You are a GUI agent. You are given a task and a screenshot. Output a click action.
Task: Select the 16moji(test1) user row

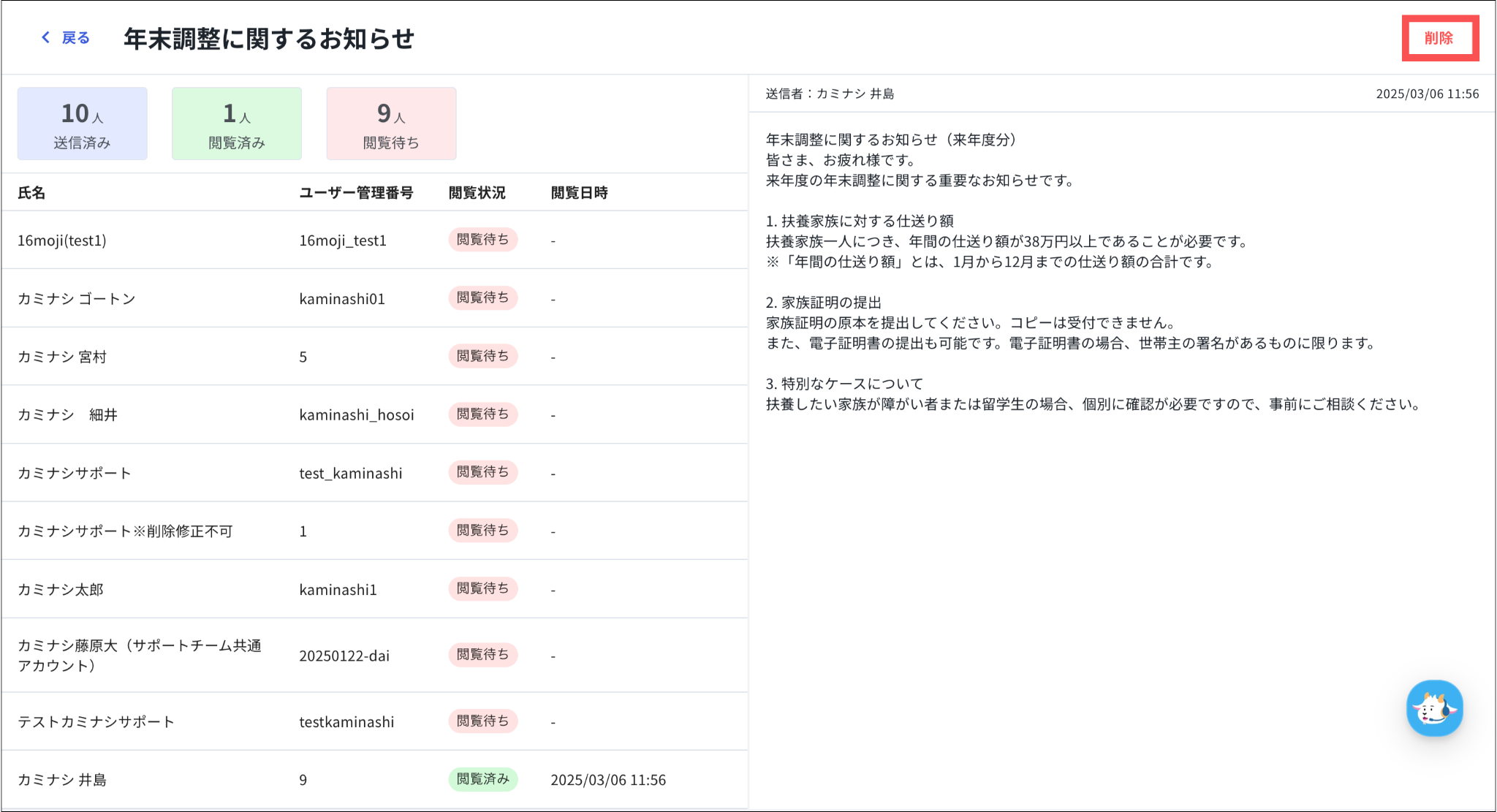coord(62,240)
